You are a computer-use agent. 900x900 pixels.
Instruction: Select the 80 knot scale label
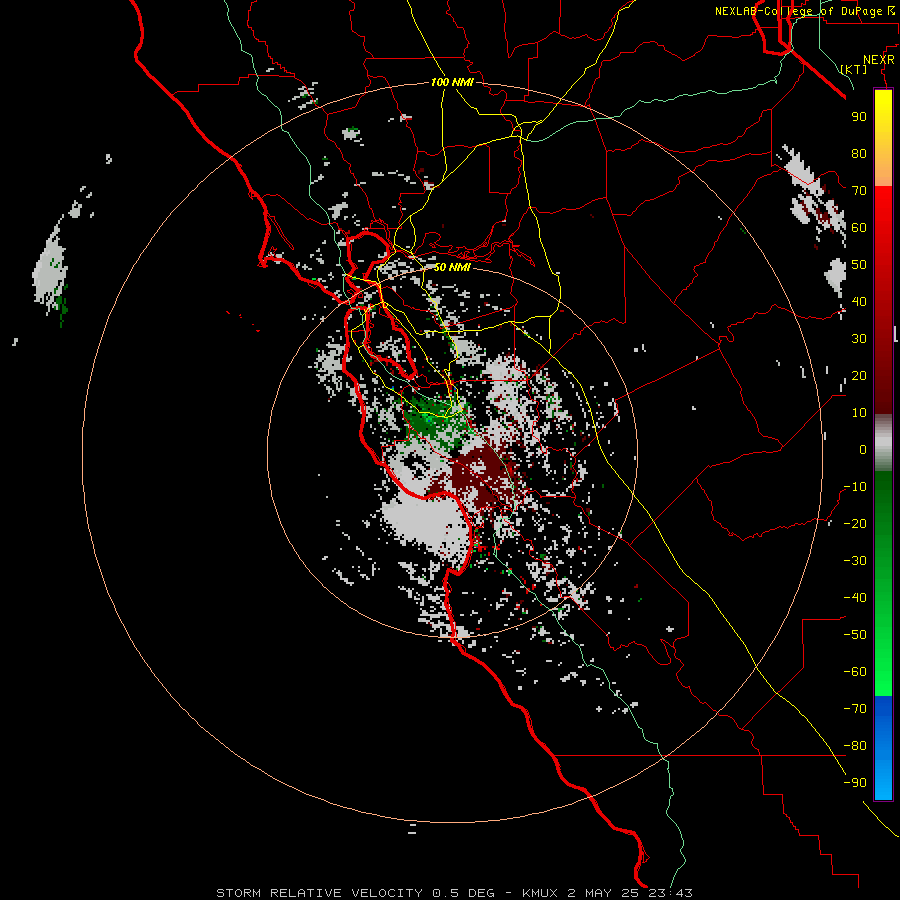[x=859, y=153]
